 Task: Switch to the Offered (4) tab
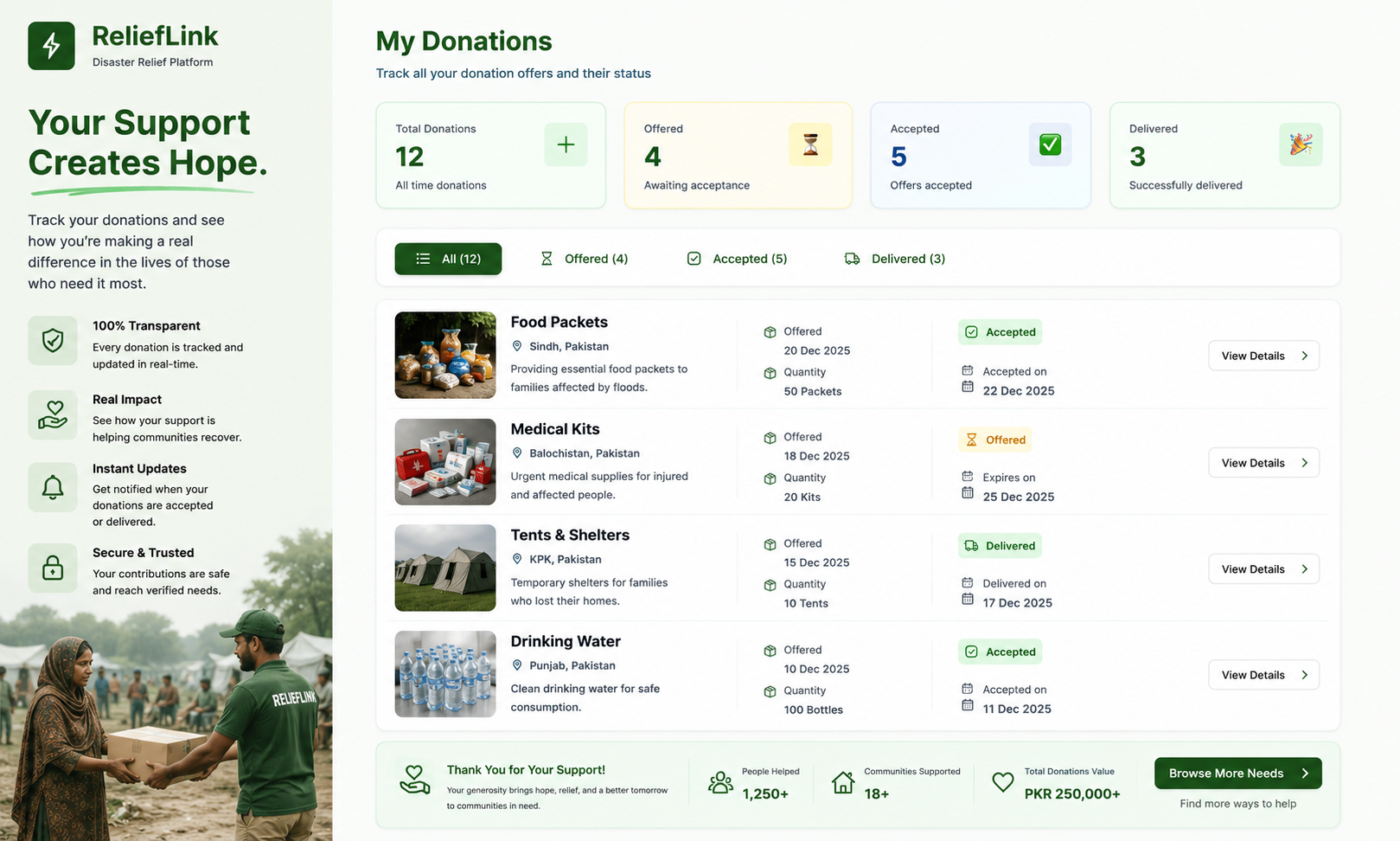(x=585, y=259)
